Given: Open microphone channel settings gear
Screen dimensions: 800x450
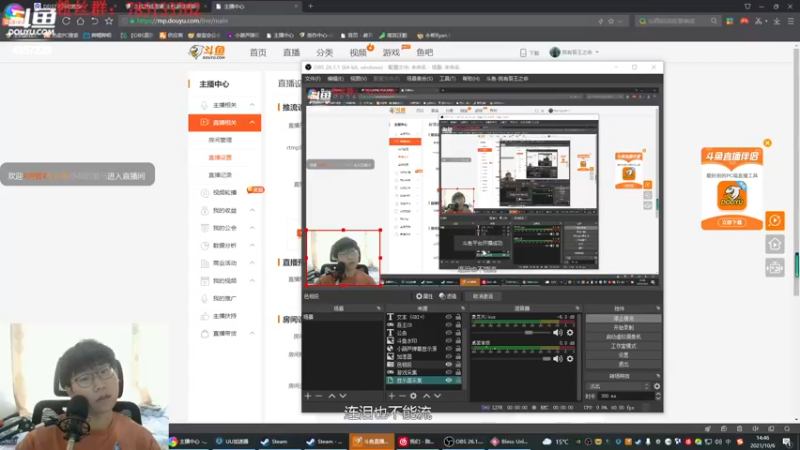Looking at the screenshot, I should tap(570, 333).
